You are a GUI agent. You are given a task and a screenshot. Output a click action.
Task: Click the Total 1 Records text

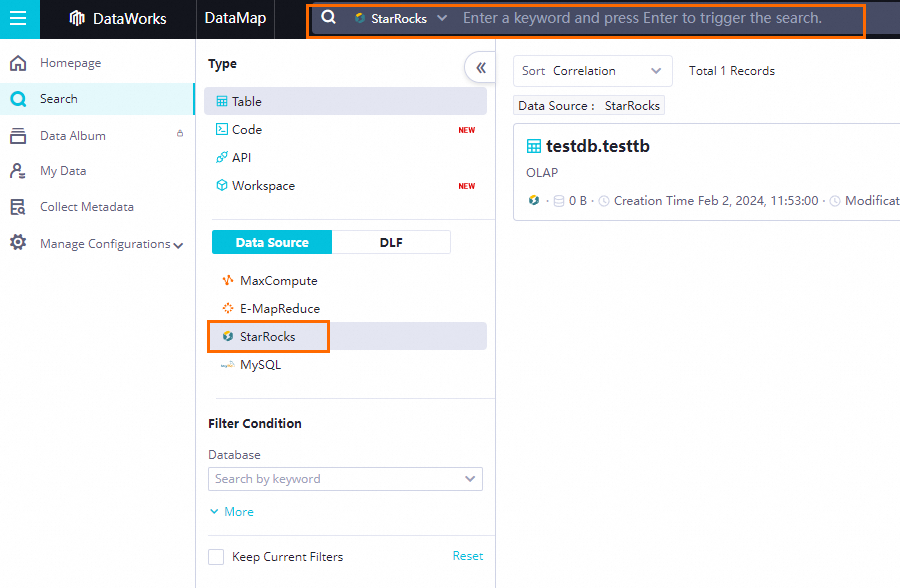coord(732,71)
